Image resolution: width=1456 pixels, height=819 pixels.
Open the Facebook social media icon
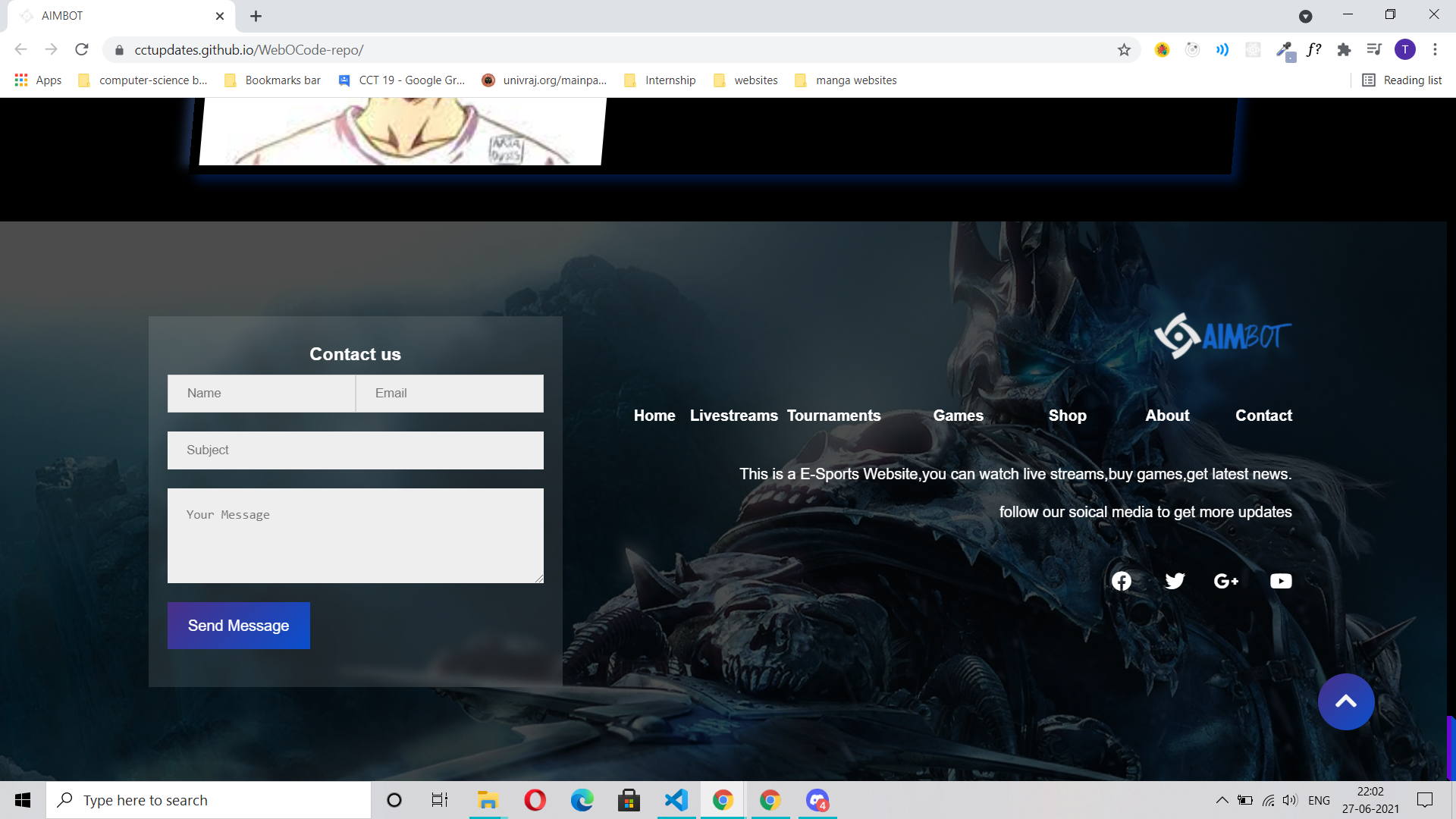pyautogui.click(x=1122, y=581)
